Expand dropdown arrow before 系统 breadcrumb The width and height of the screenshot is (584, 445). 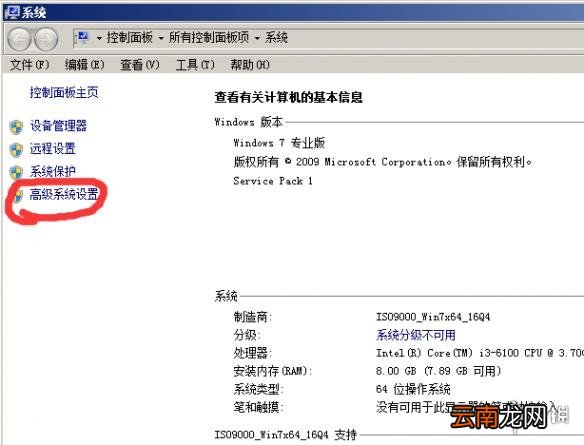[257, 38]
